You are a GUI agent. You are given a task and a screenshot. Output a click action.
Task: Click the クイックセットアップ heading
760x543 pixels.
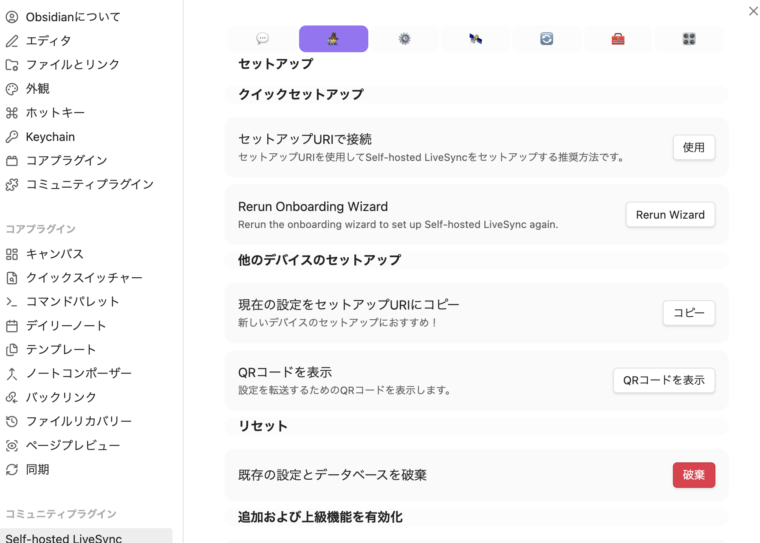click(301, 95)
